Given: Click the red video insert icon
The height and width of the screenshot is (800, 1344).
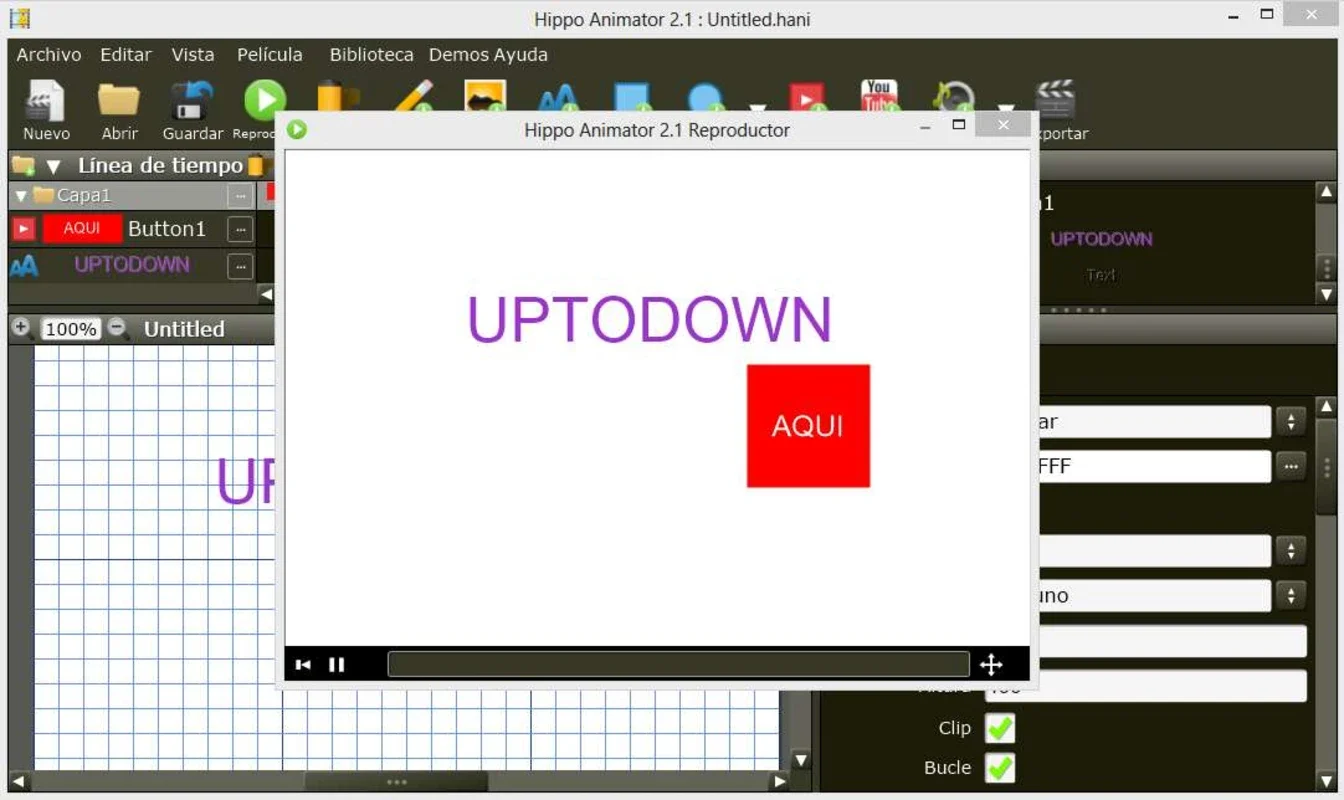Looking at the screenshot, I should tap(806, 97).
